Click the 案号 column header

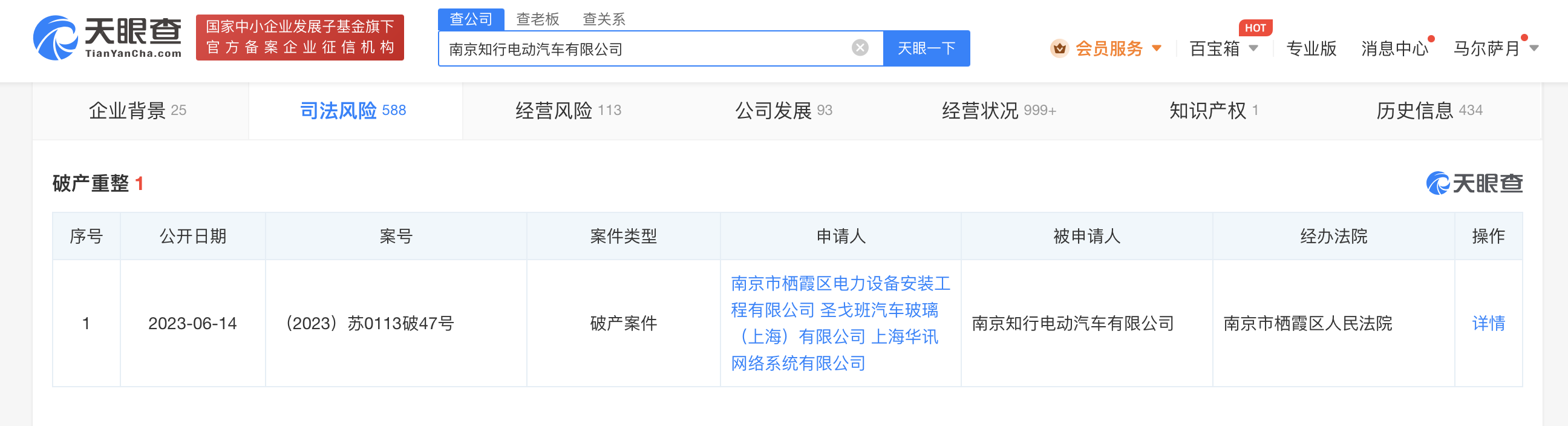[396, 236]
